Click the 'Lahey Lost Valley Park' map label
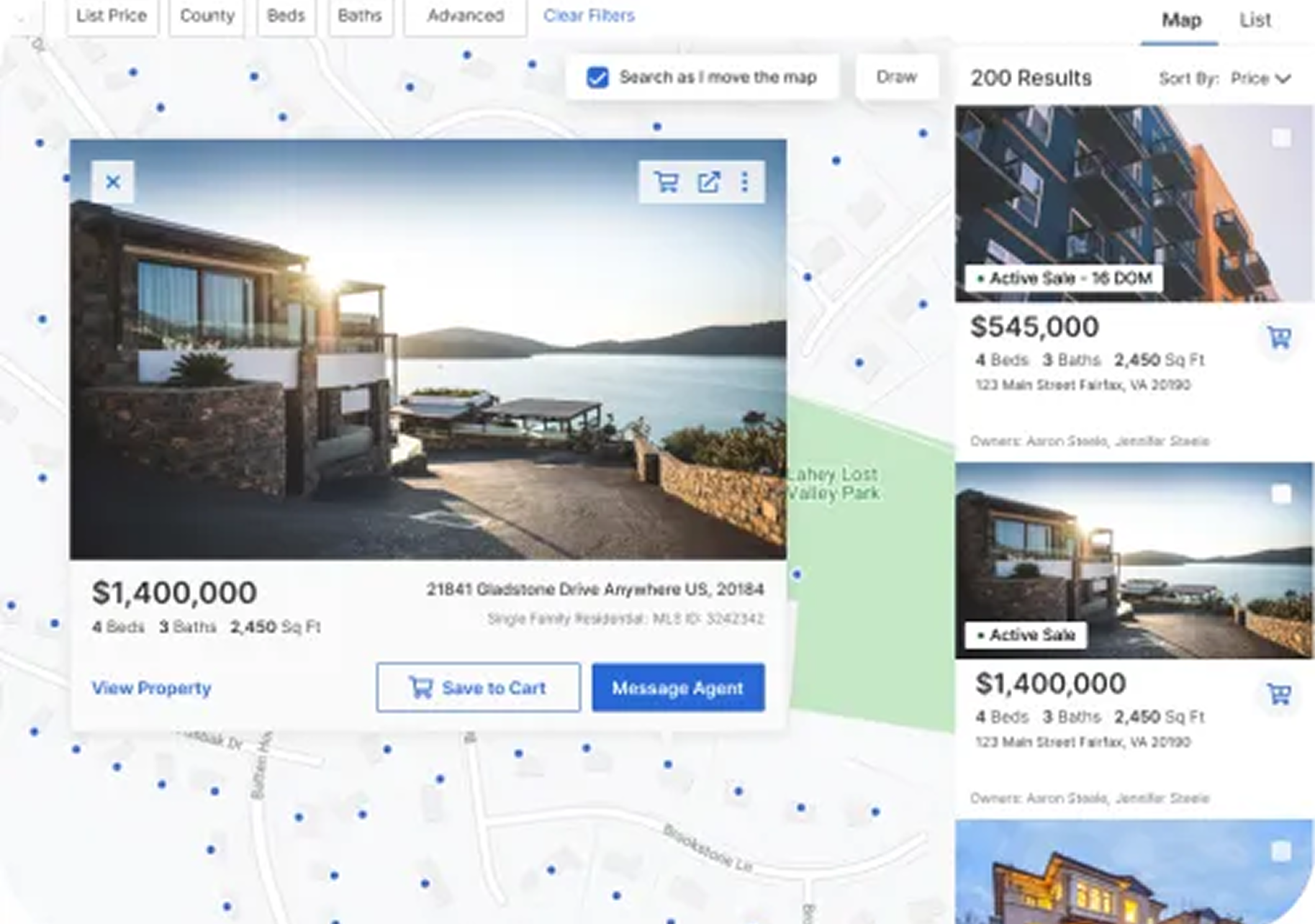Viewport: 1315px width, 924px height. (x=833, y=484)
